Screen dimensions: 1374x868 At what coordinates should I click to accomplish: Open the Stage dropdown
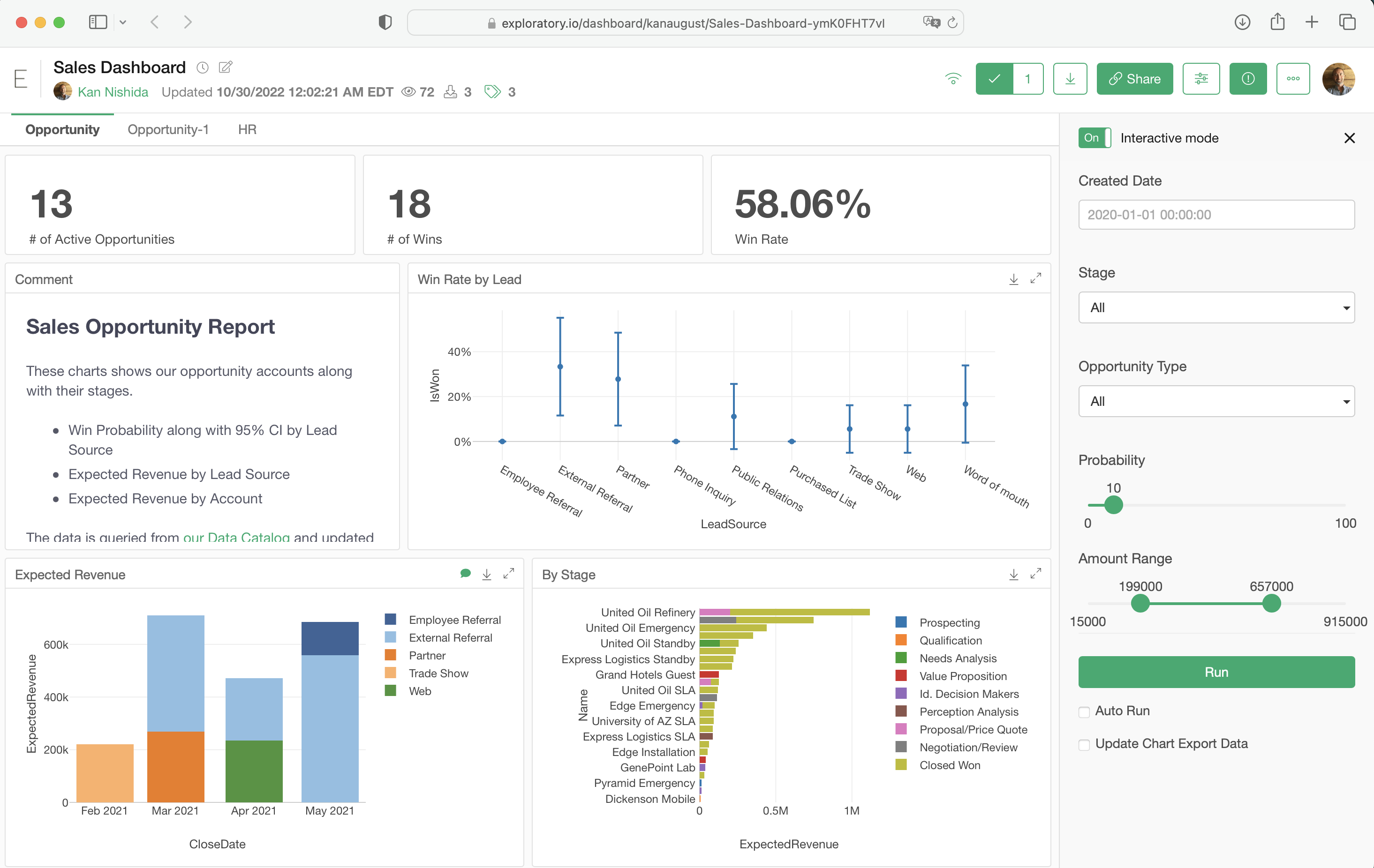[1215, 307]
